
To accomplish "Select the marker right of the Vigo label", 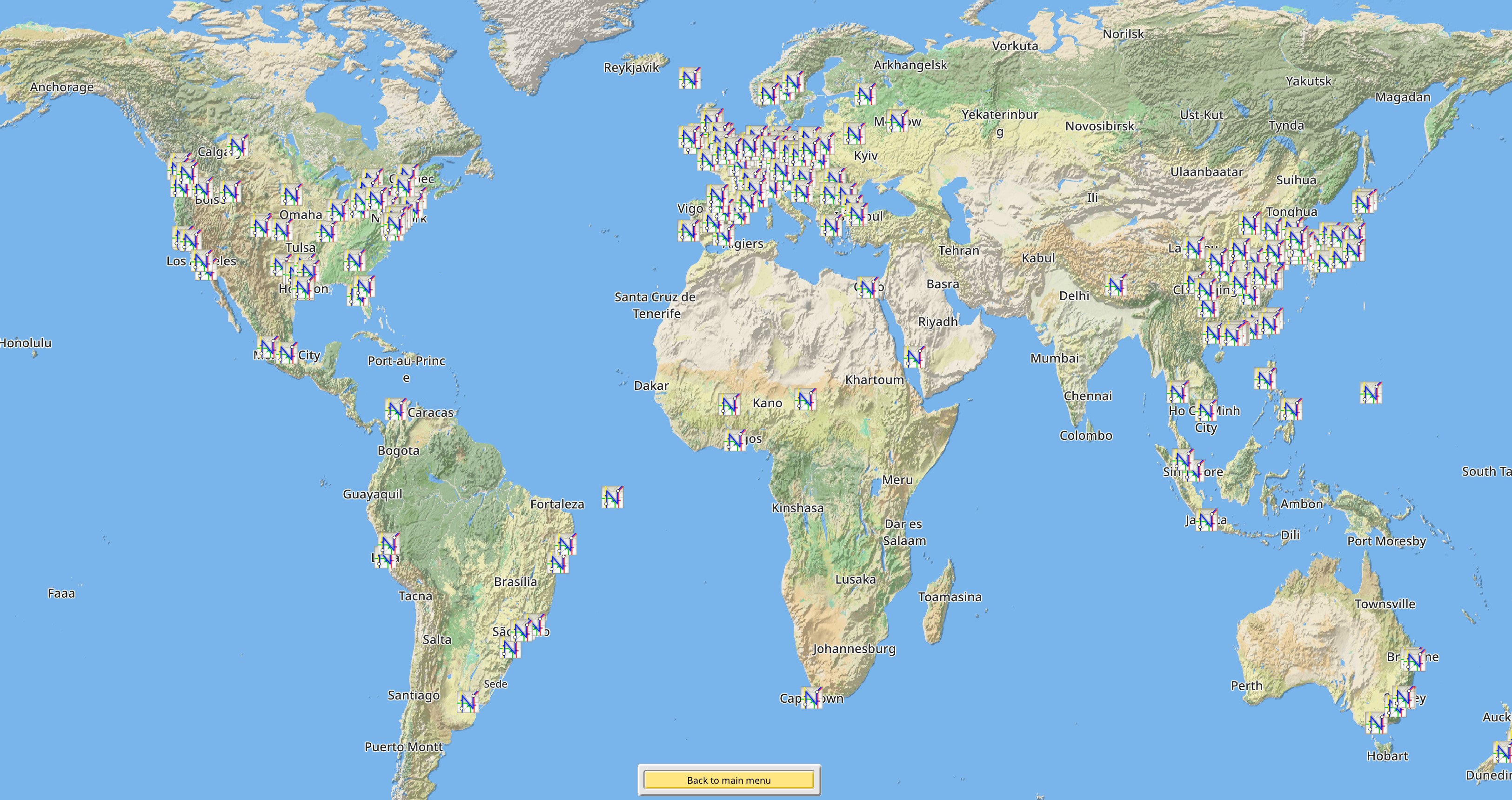I will [x=716, y=195].
